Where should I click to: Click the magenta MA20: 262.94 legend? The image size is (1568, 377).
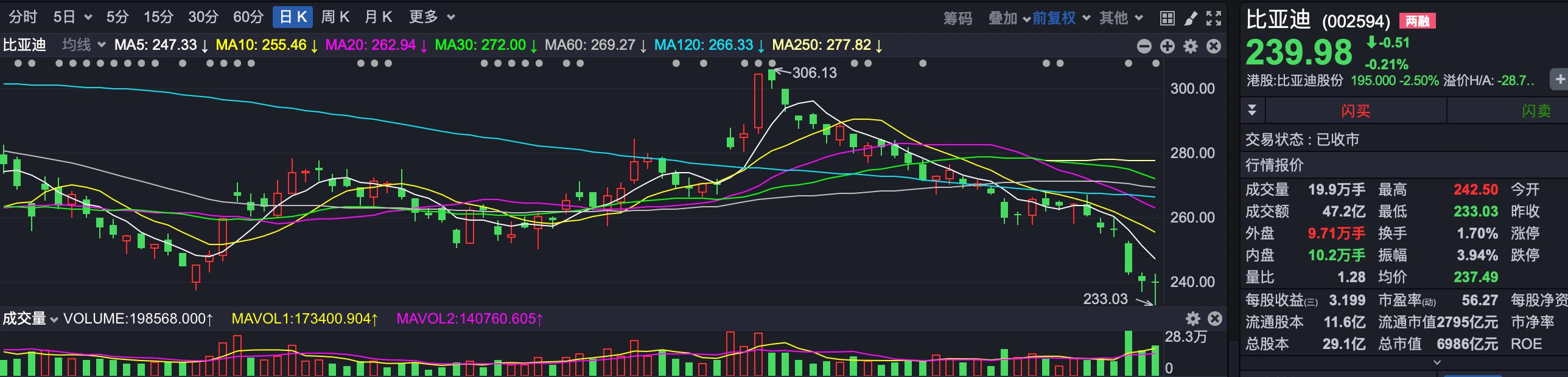(376, 45)
